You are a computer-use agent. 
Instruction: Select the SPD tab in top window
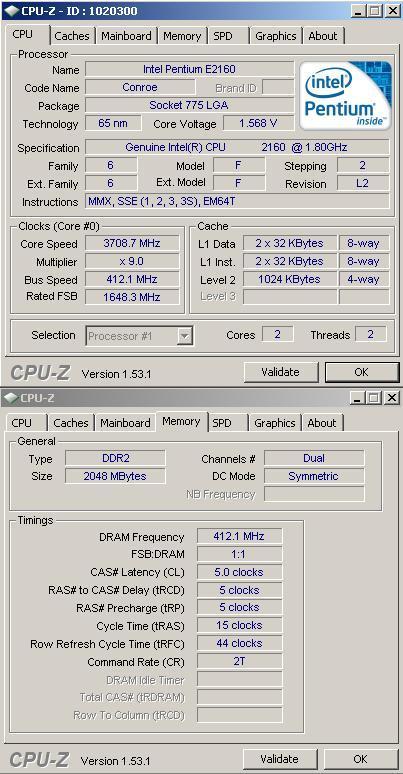pyautogui.click(x=223, y=36)
